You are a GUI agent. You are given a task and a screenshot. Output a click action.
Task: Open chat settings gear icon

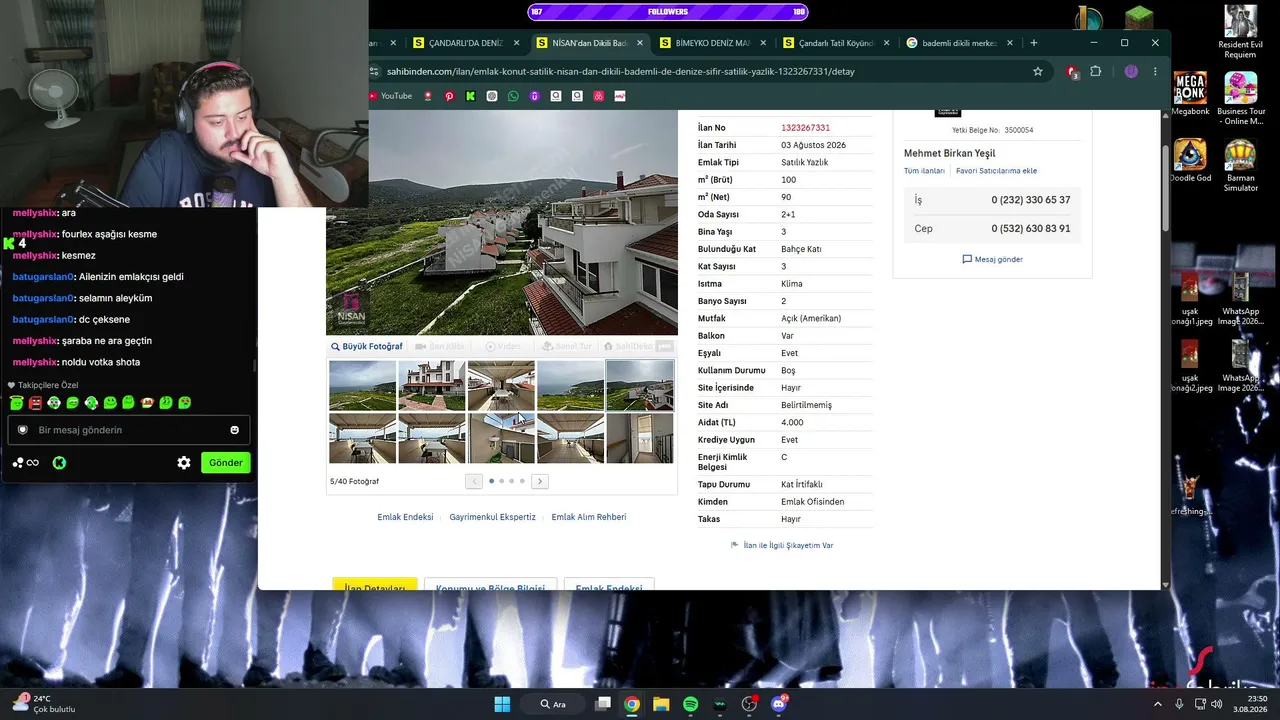point(184,463)
